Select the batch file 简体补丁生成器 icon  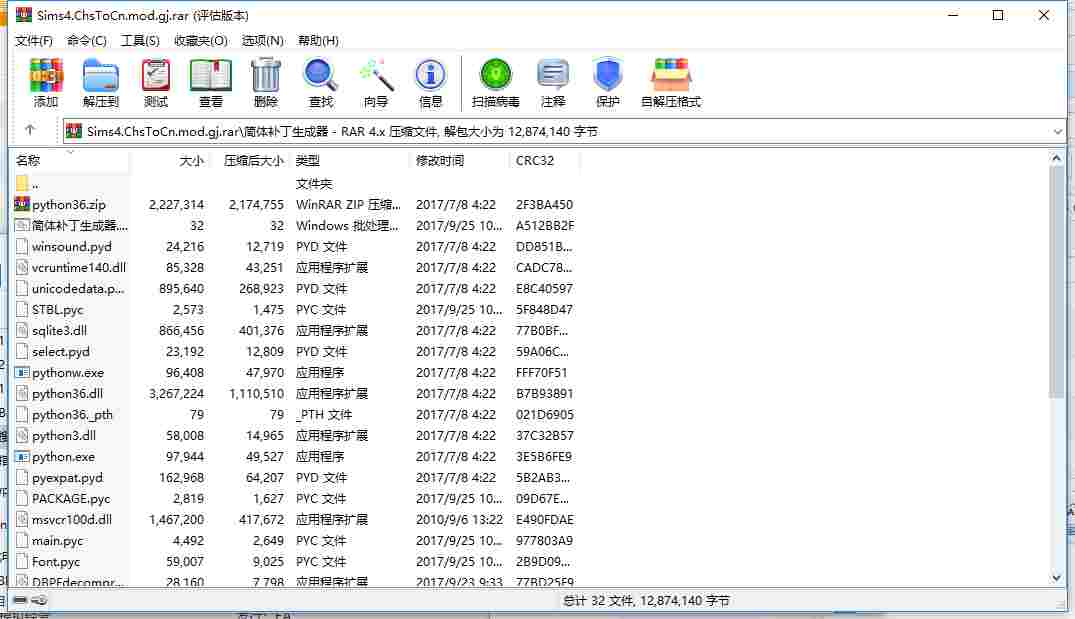pyautogui.click(x=22, y=225)
